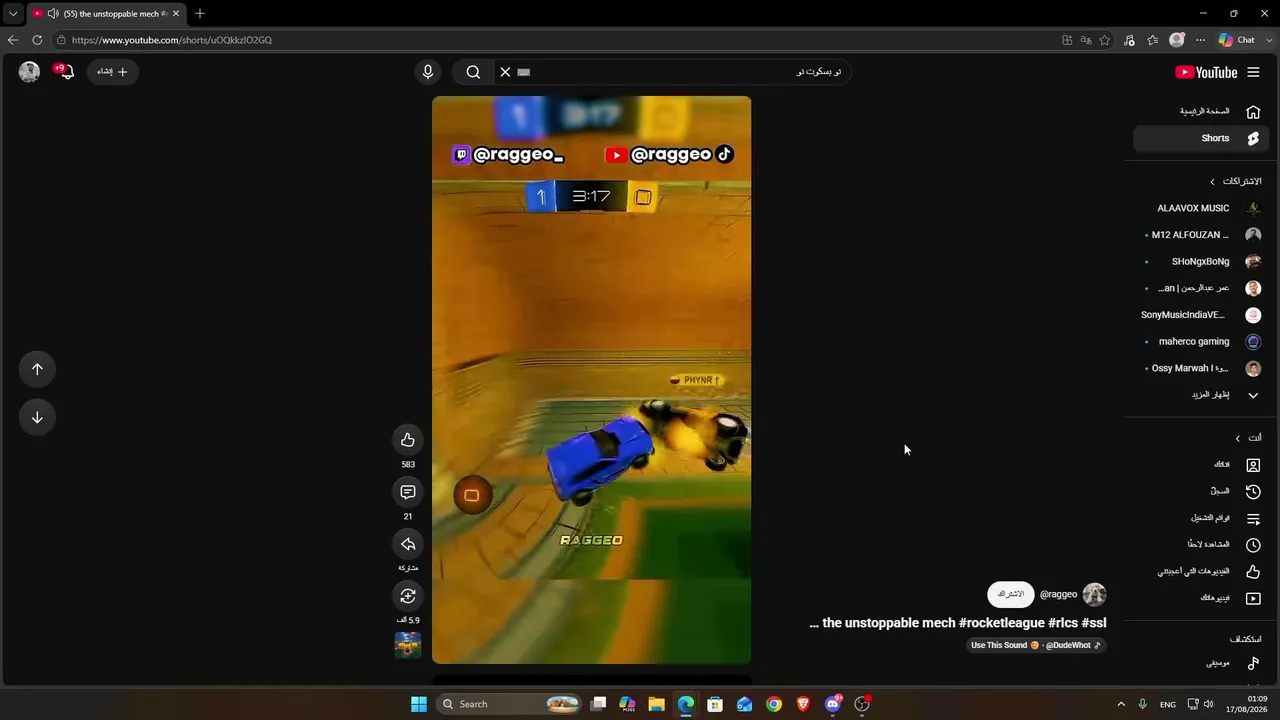Like the raggeo Short
This screenshot has height=720, width=1280.
pos(408,440)
